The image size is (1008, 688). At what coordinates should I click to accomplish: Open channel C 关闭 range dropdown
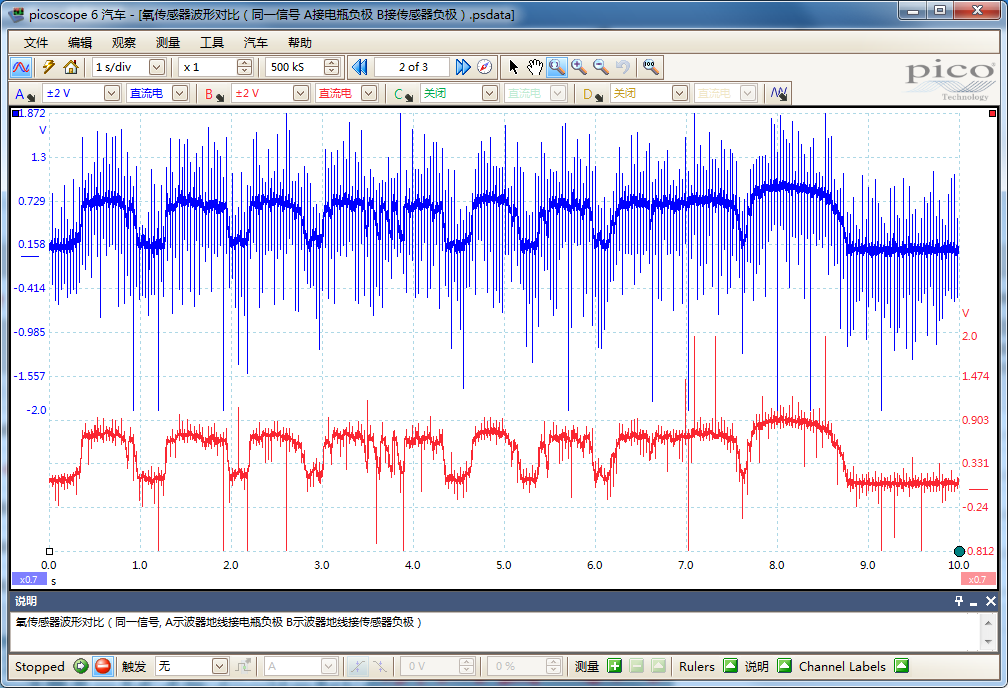click(x=490, y=94)
